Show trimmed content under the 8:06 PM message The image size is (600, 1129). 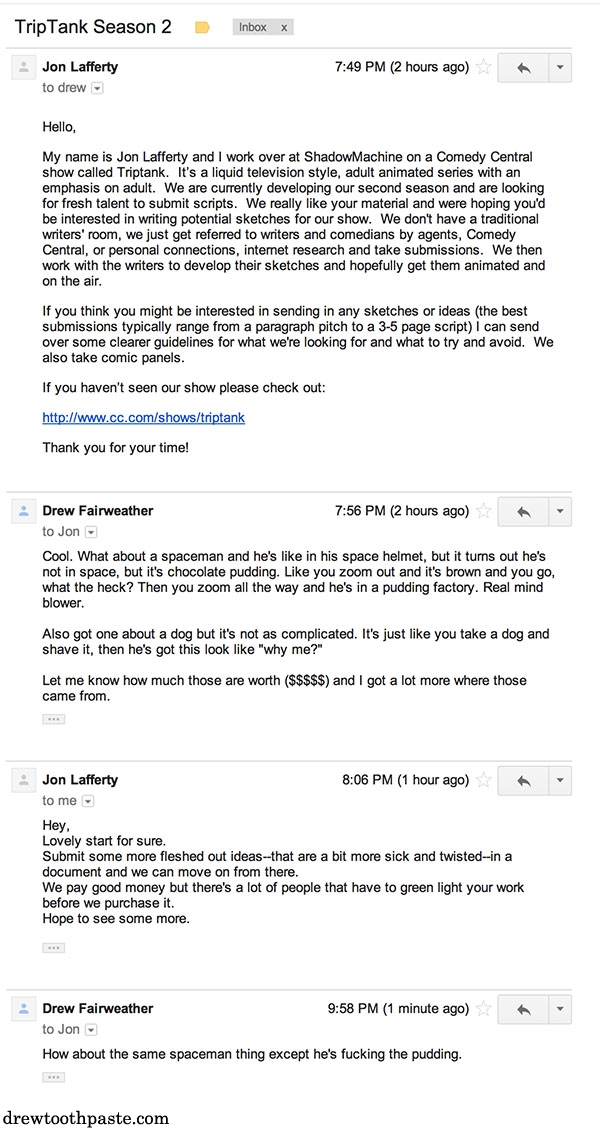point(53,948)
